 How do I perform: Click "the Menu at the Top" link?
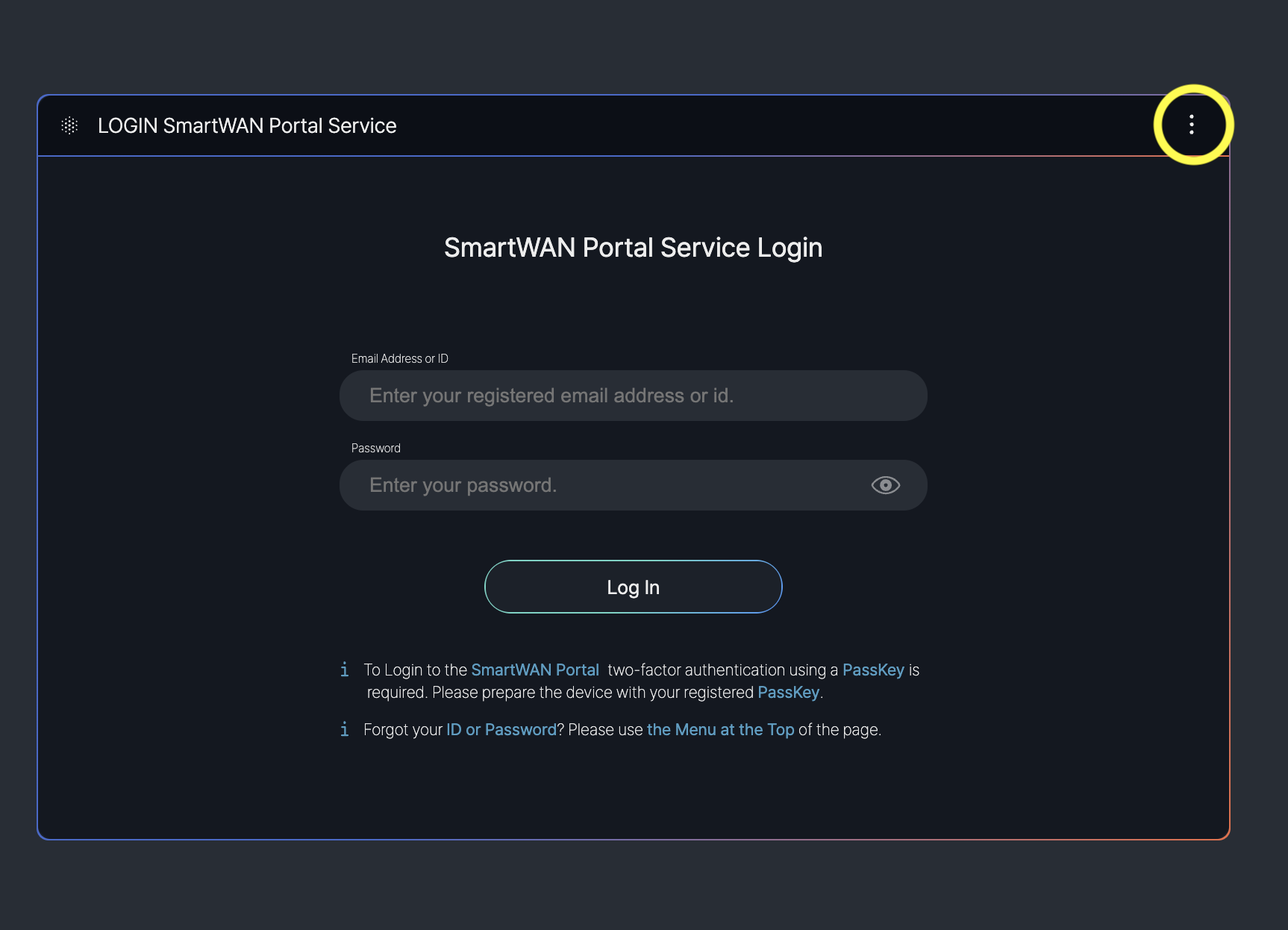pyautogui.click(x=720, y=729)
